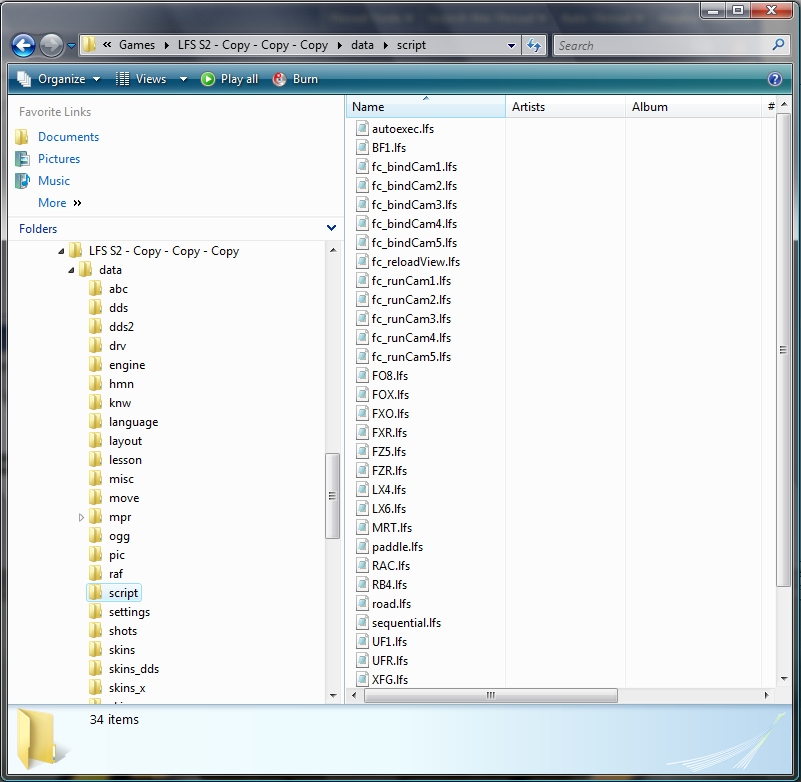
Task: Click the Views button
Action: tap(142, 79)
